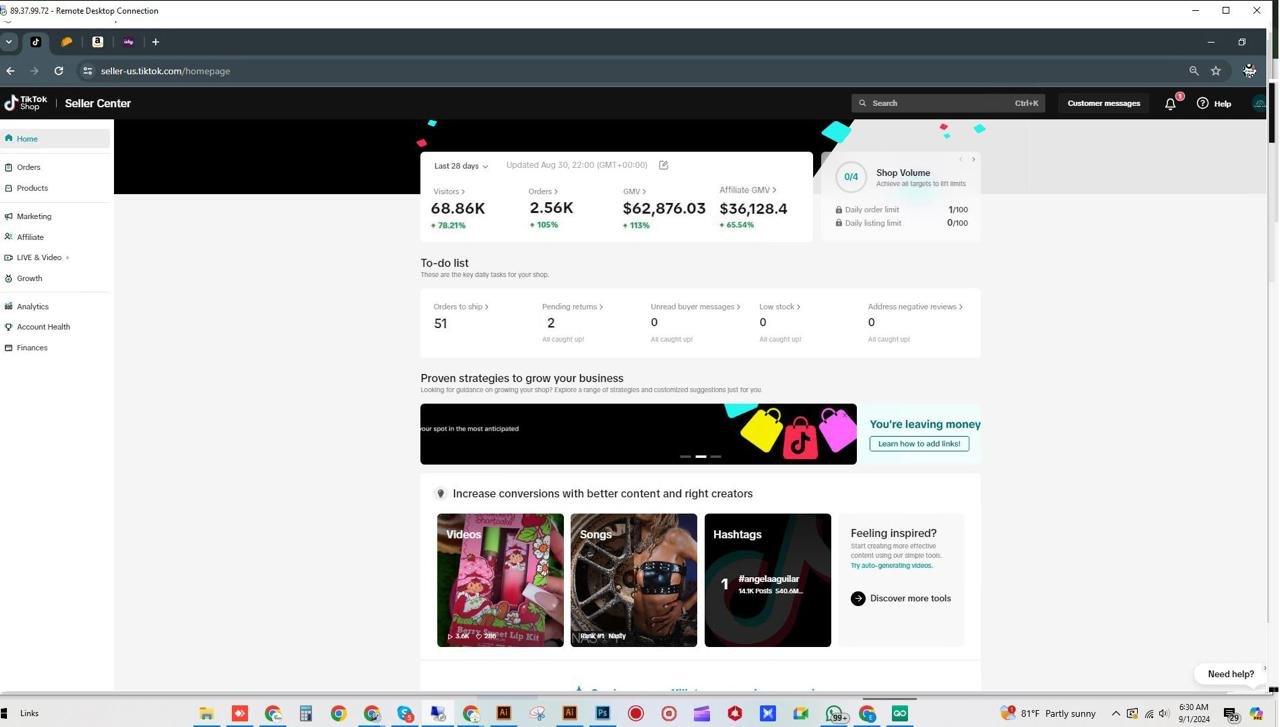
Task: Open the Songs inspiration thumbnail
Action: pyautogui.click(x=634, y=580)
